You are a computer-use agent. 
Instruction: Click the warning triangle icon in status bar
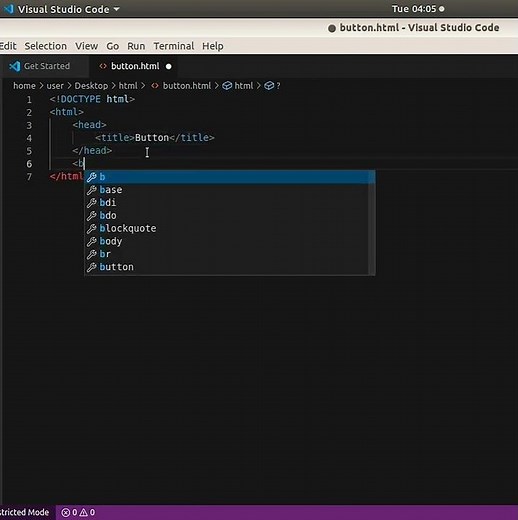[x=83, y=512]
